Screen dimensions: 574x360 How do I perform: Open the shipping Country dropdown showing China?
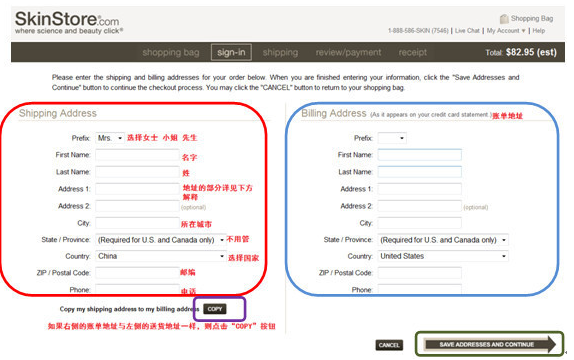tap(161, 256)
